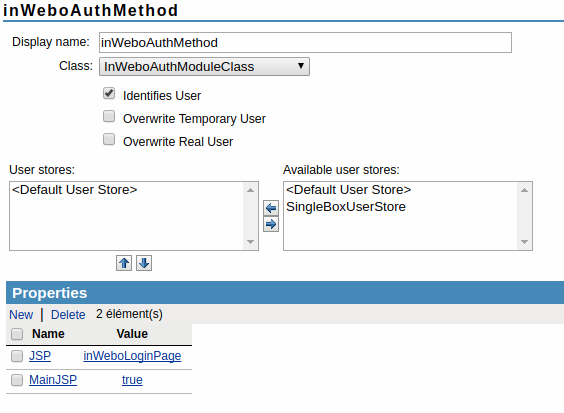Click User stores list scroll-down arrow
The height and width of the screenshot is (413, 564).
[x=251, y=242]
